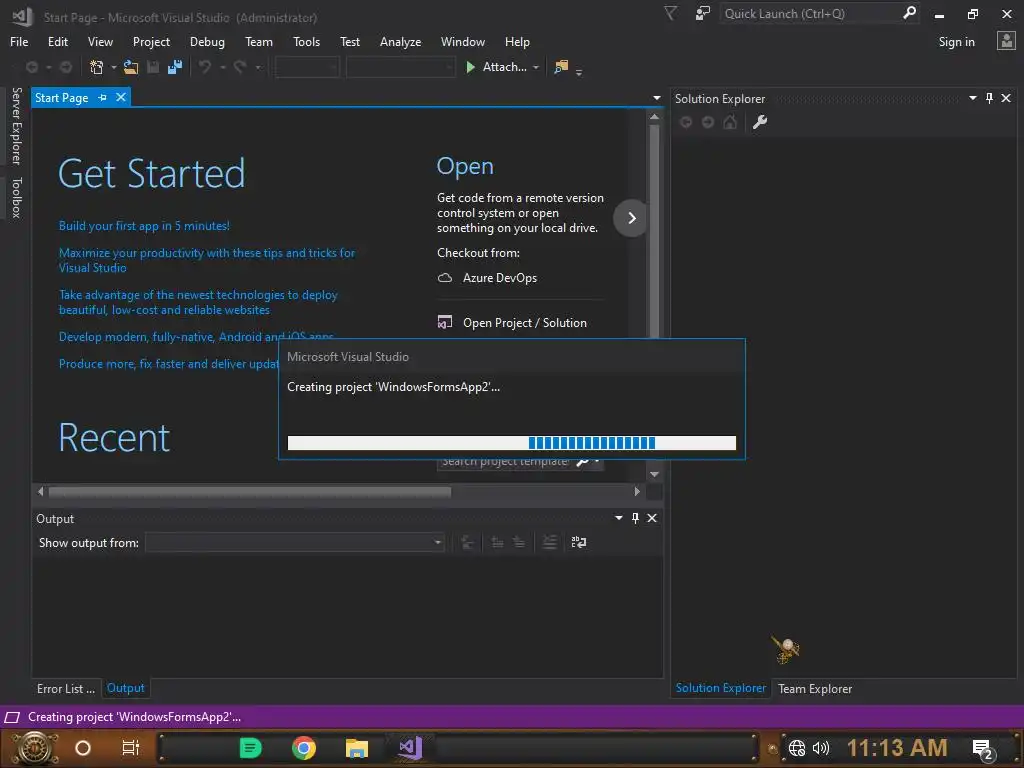Click the Creating project progress bar
Image resolution: width=1024 pixels, height=768 pixels.
tap(511, 443)
